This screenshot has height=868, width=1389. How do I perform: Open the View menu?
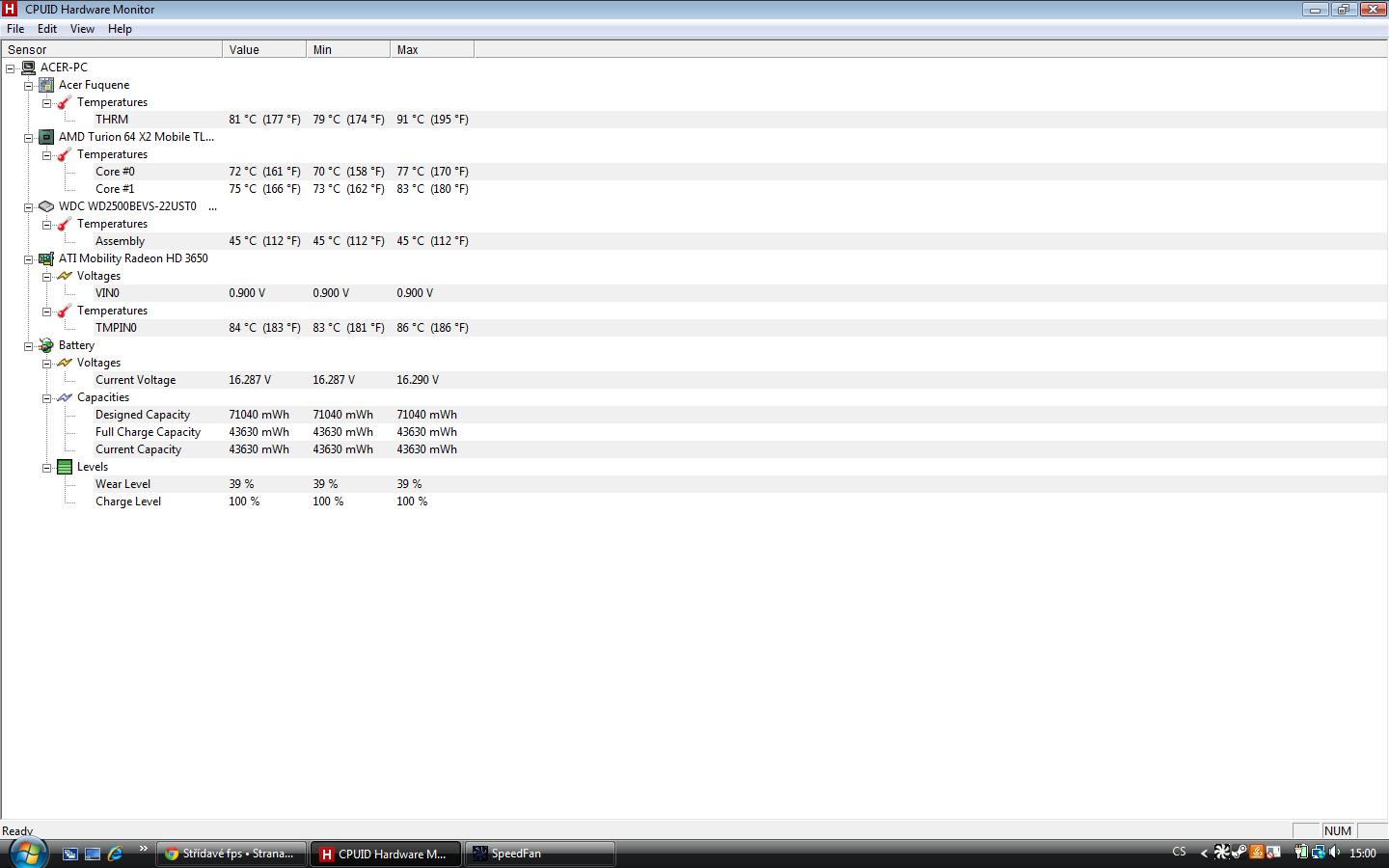pyautogui.click(x=82, y=29)
